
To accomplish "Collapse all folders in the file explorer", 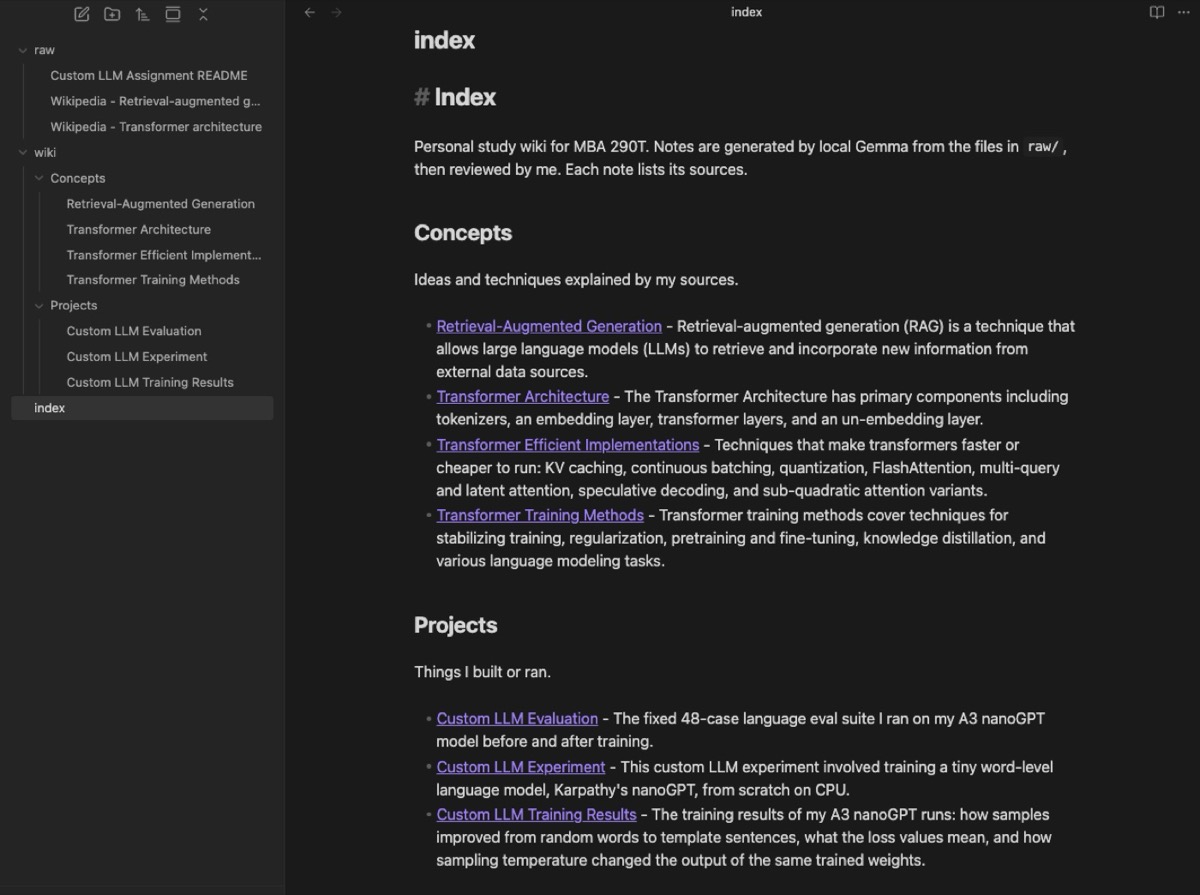I will 203,14.
